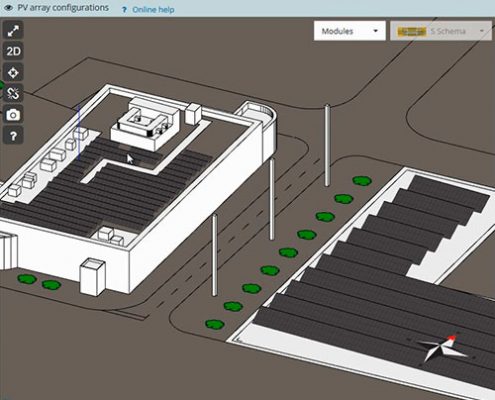Click the Modules dropdown arrow

376,31
